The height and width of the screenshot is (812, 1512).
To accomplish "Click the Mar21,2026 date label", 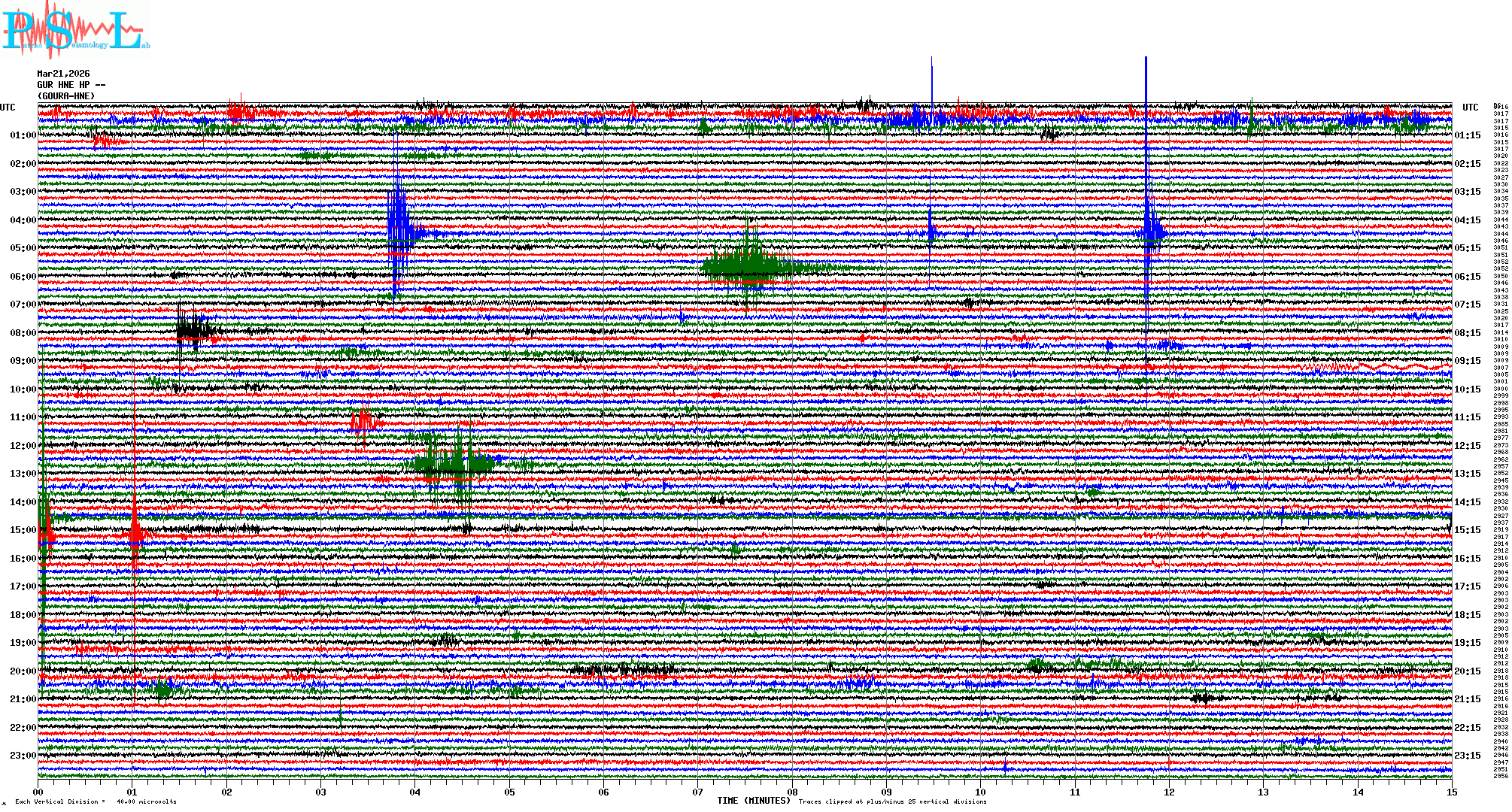I will point(63,74).
